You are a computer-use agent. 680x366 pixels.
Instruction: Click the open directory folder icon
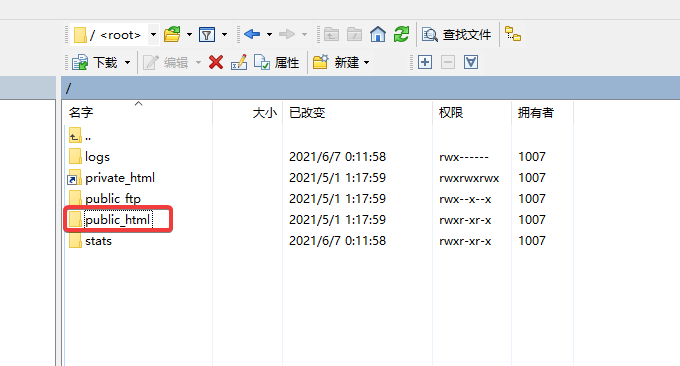172,34
